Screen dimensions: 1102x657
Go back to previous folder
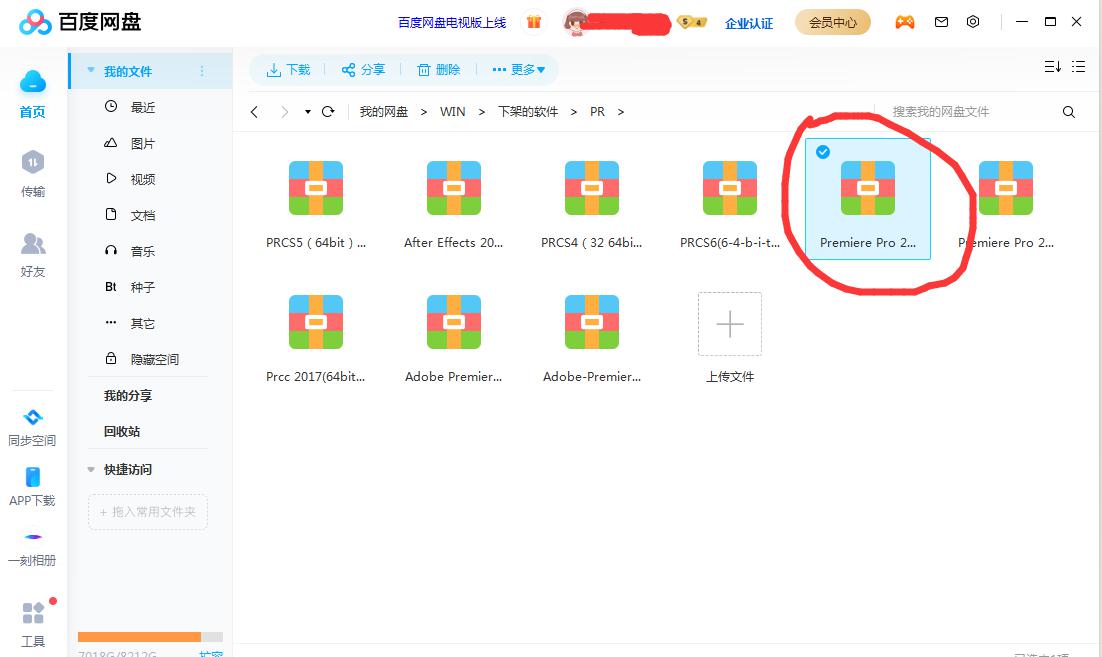click(x=254, y=112)
